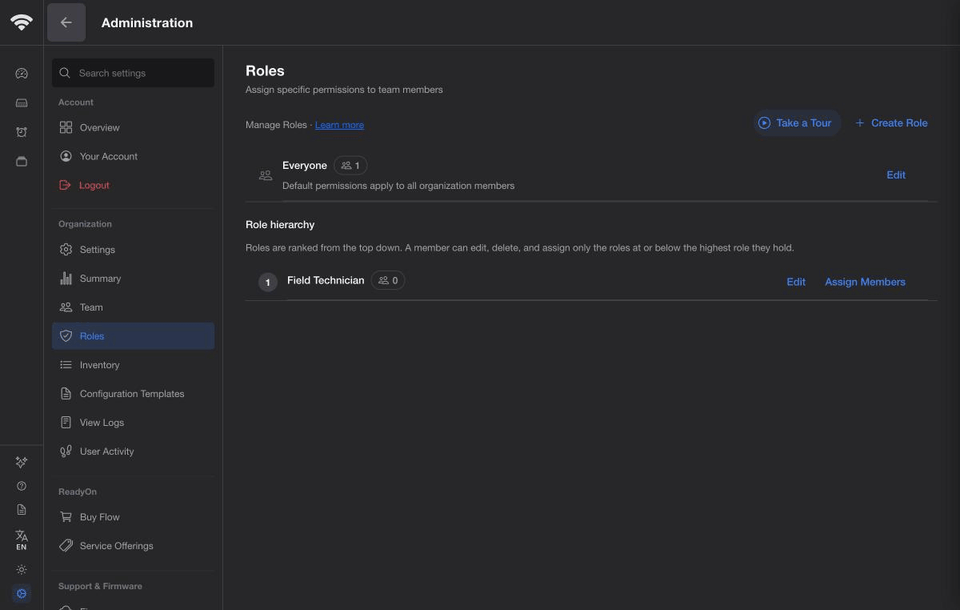This screenshot has height=610, width=960.
Task: Click the sparkle AI icon in left rail
Action: click(x=21, y=462)
